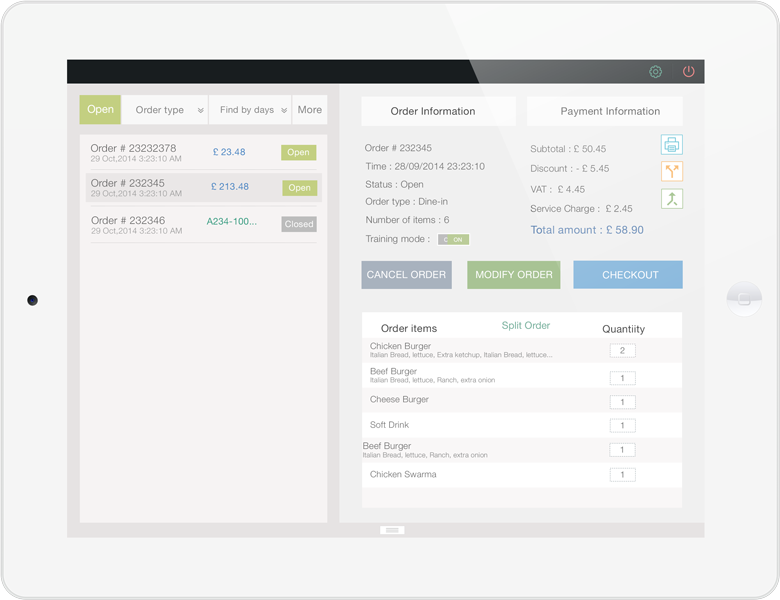Expand the Order type dropdown
Viewport: 780px width, 600px height.
(165, 110)
